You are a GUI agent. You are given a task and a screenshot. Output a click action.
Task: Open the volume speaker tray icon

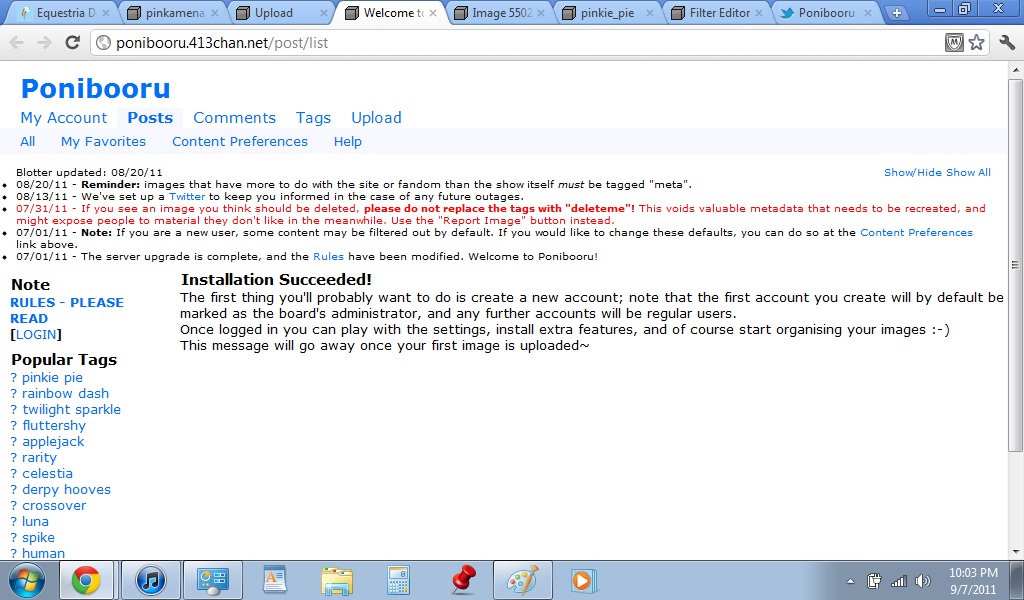pyautogui.click(x=922, y=580)
